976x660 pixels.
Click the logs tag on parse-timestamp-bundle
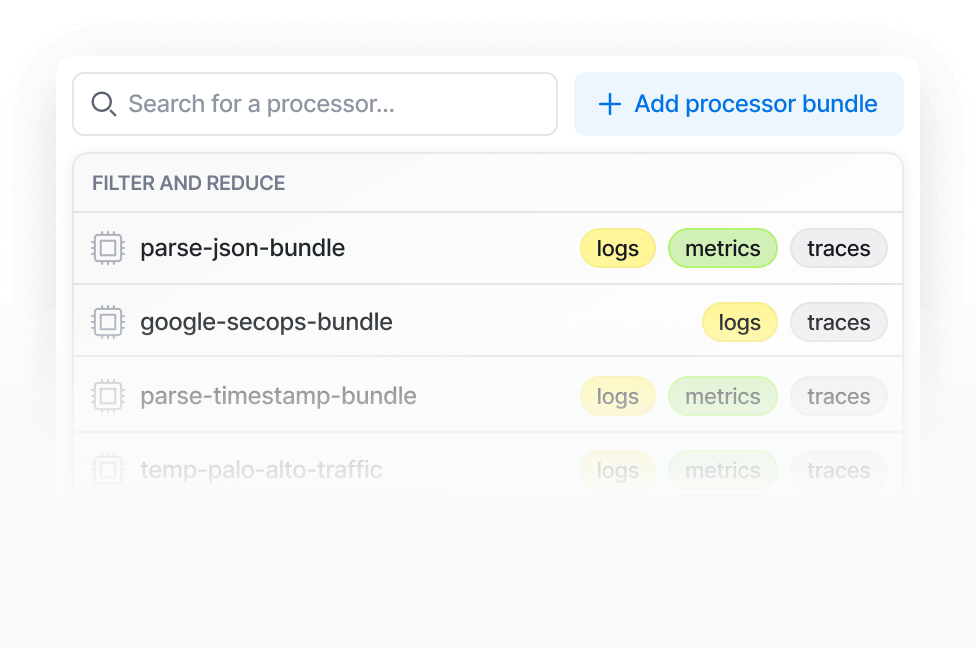click(x=617, y=396)
